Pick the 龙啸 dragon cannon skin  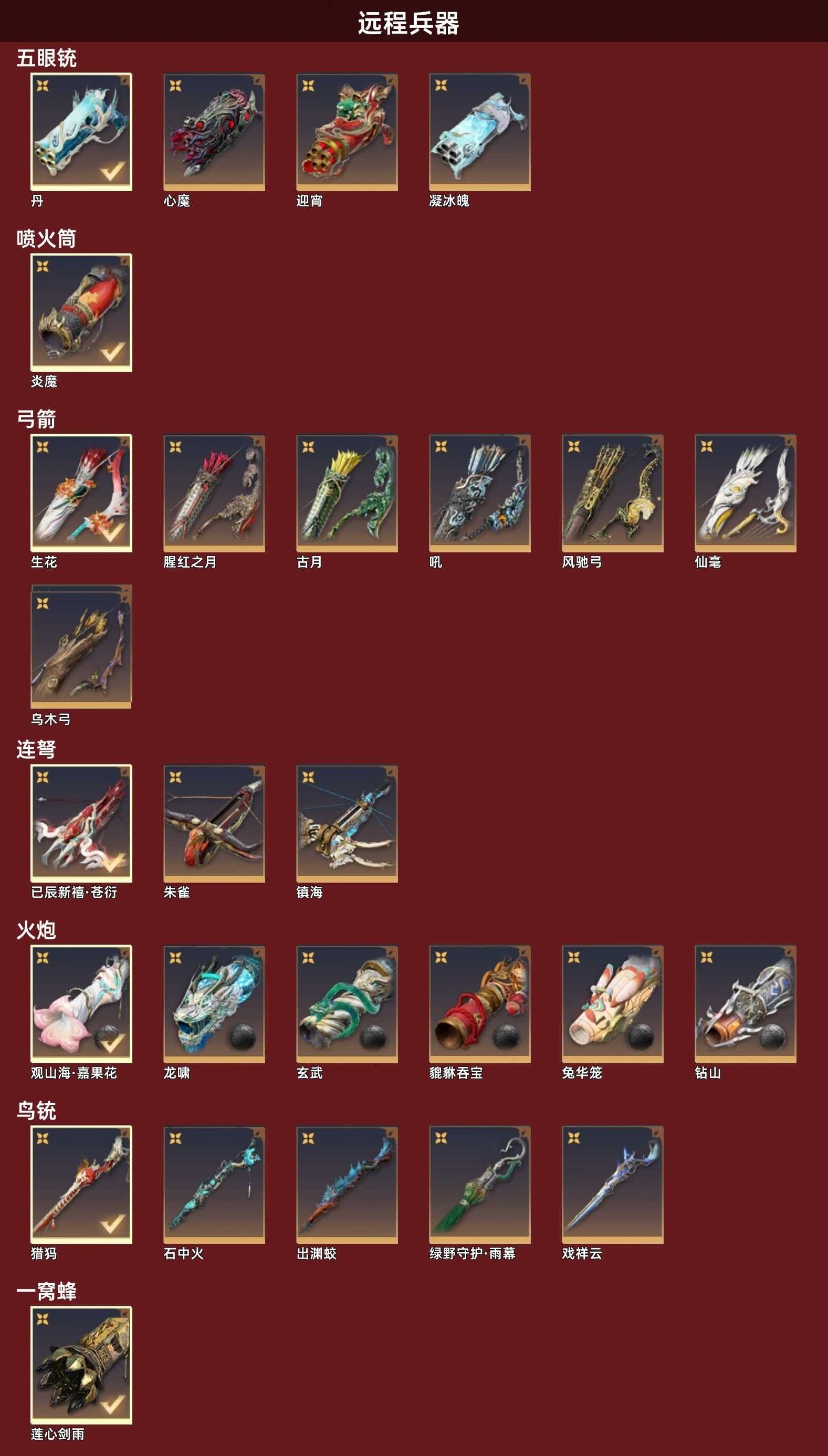pyautogui.click(x=214, y=1004)
